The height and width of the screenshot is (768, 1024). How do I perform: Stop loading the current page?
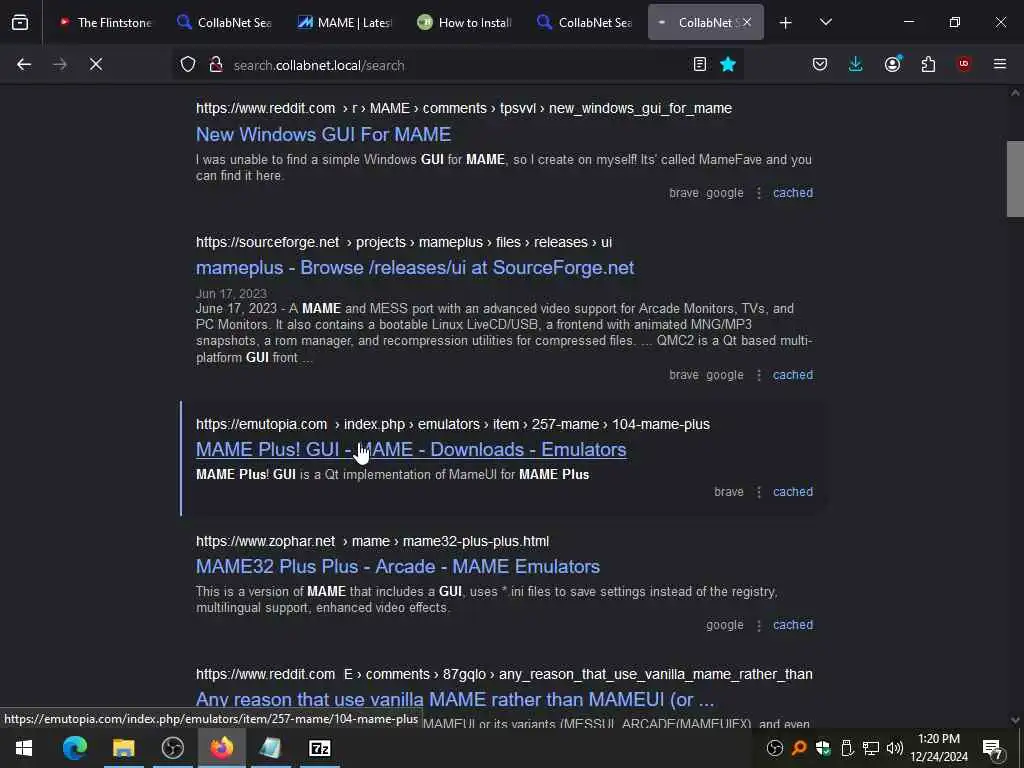(96, 64)
